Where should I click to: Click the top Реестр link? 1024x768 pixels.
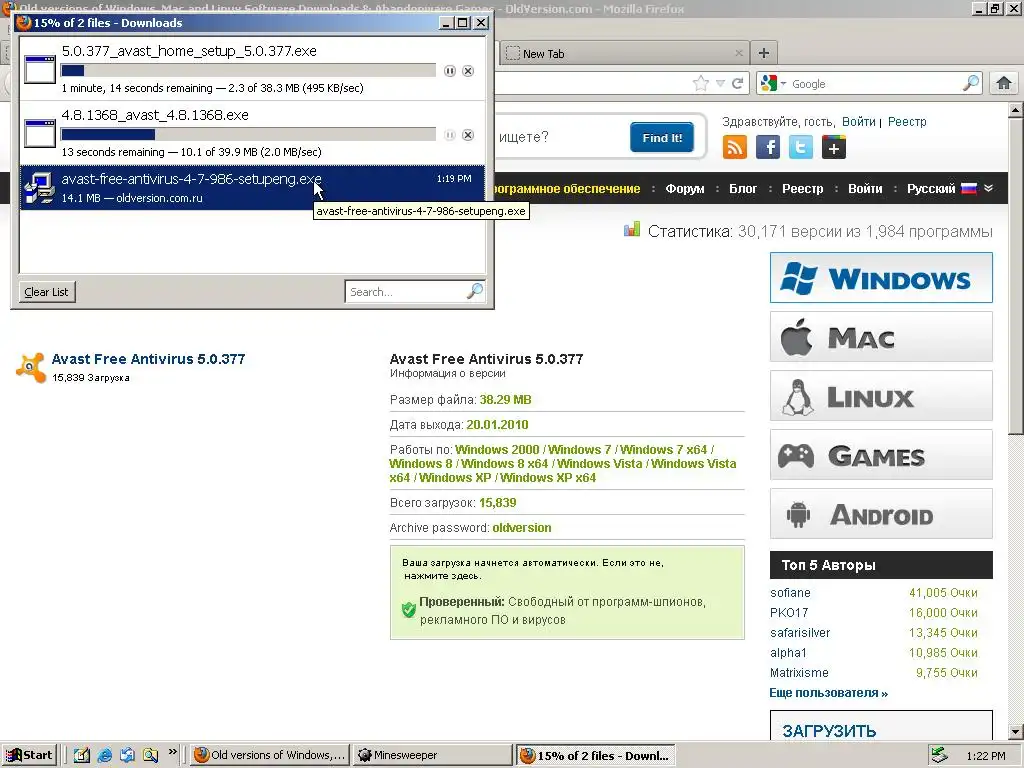[907, 121]
